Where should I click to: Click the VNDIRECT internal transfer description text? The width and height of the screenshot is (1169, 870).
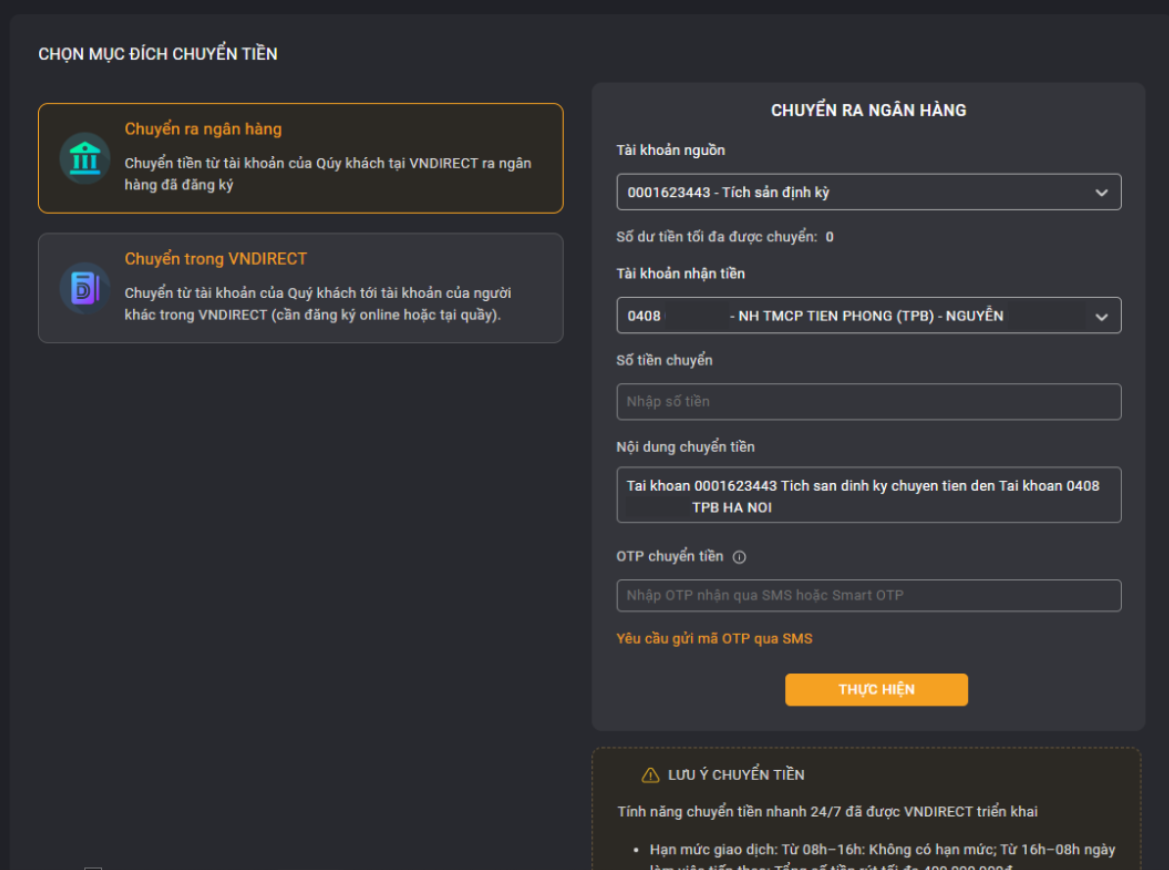318,303
